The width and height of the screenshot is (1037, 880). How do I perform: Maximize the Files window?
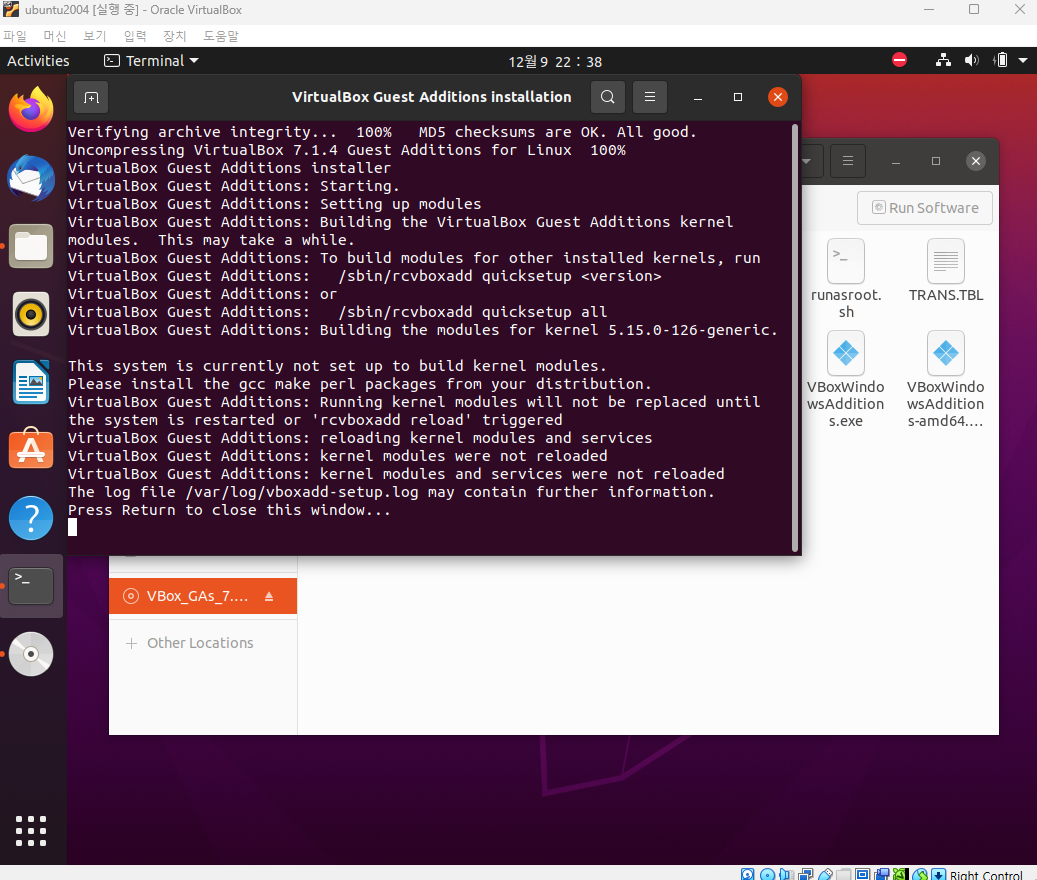click(936, 161)
